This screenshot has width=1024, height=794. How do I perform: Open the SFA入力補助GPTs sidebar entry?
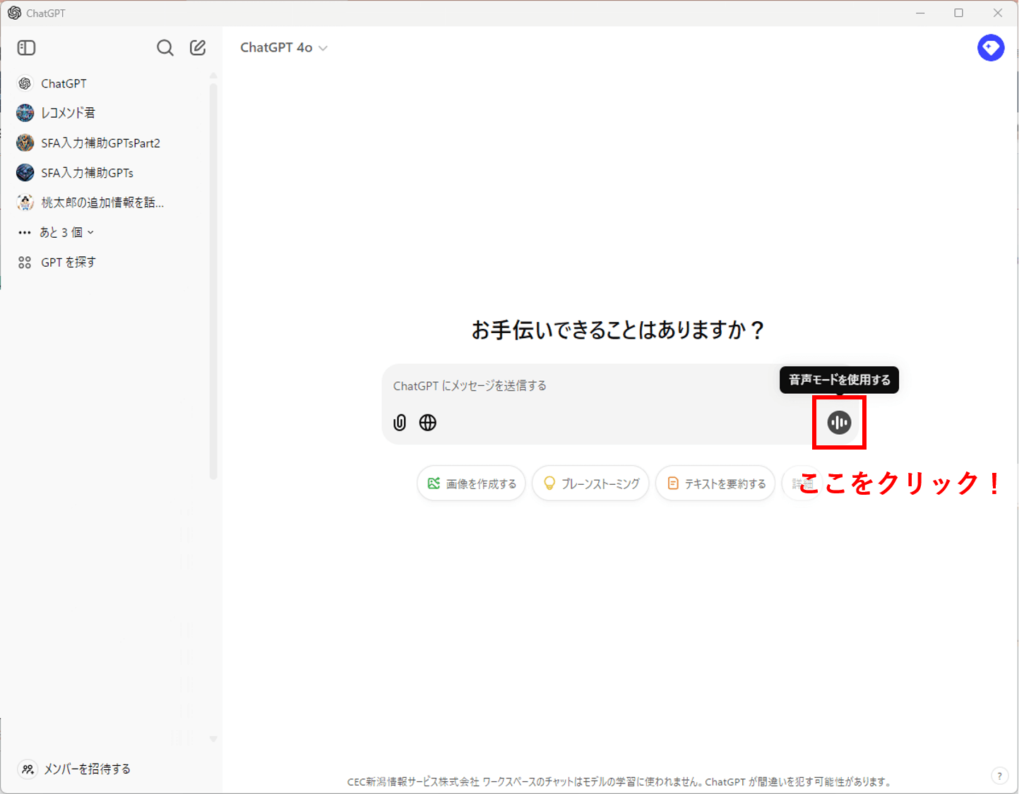click(86, 173)
